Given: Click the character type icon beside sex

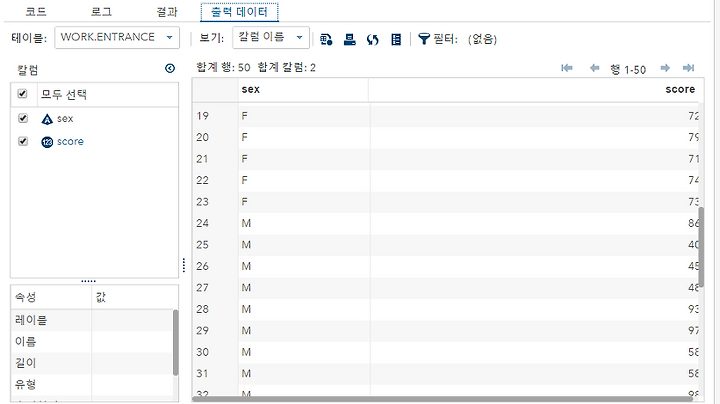Looking at the screenshot, I should (x=47, y=119).
